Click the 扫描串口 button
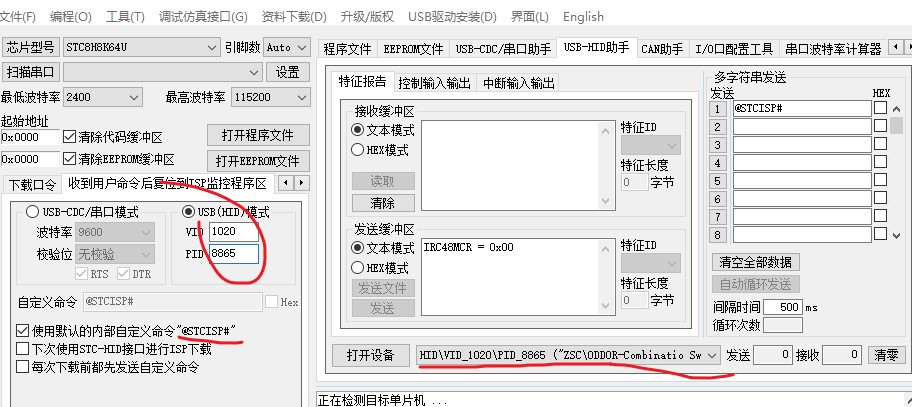The height and width of the screenshot is (407, 912). 30,72
